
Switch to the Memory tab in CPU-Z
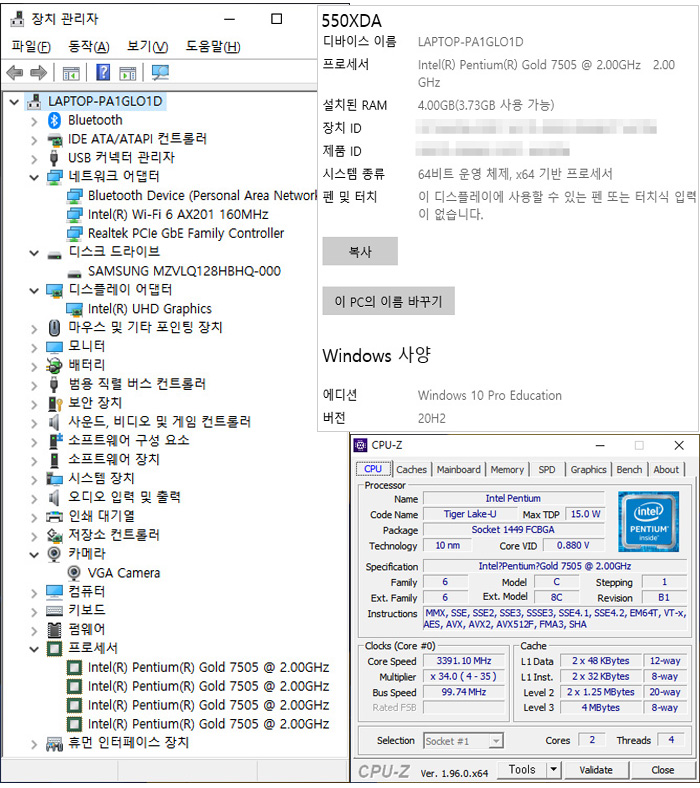pos(507,469)
